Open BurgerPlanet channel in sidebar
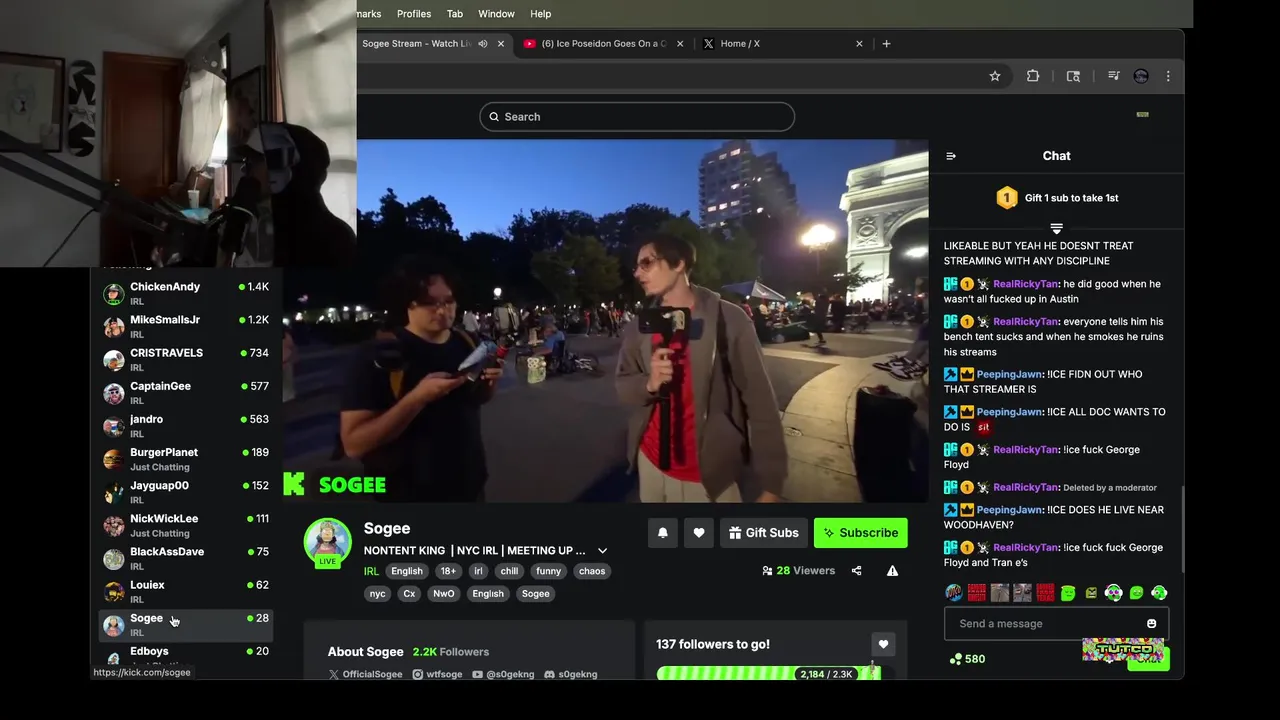The height and width of the screenshot is (720, 1280). 186,459
